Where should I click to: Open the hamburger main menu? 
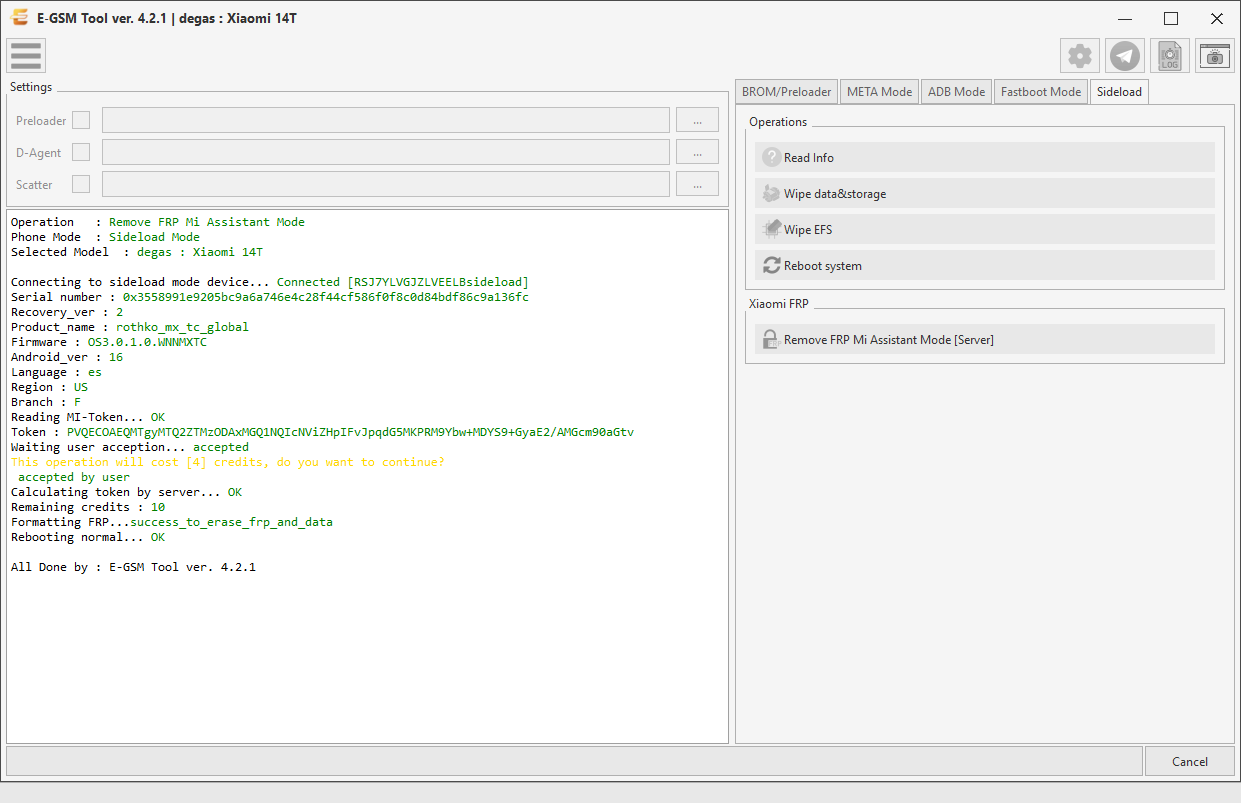(x=26, y=56)
